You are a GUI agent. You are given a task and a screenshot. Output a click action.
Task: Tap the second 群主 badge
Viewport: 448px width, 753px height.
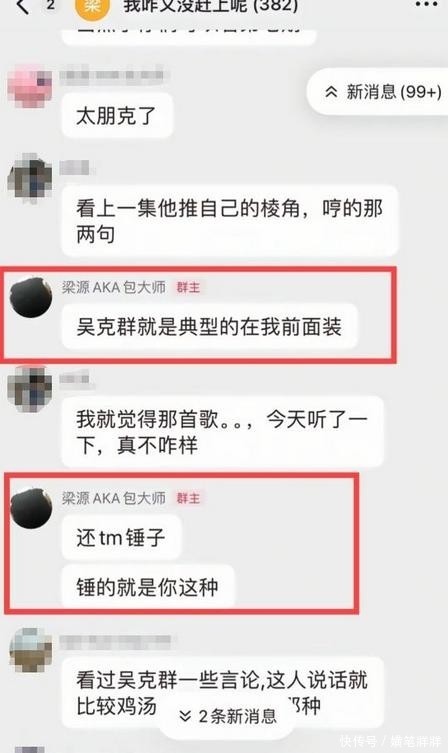[188, 498]
